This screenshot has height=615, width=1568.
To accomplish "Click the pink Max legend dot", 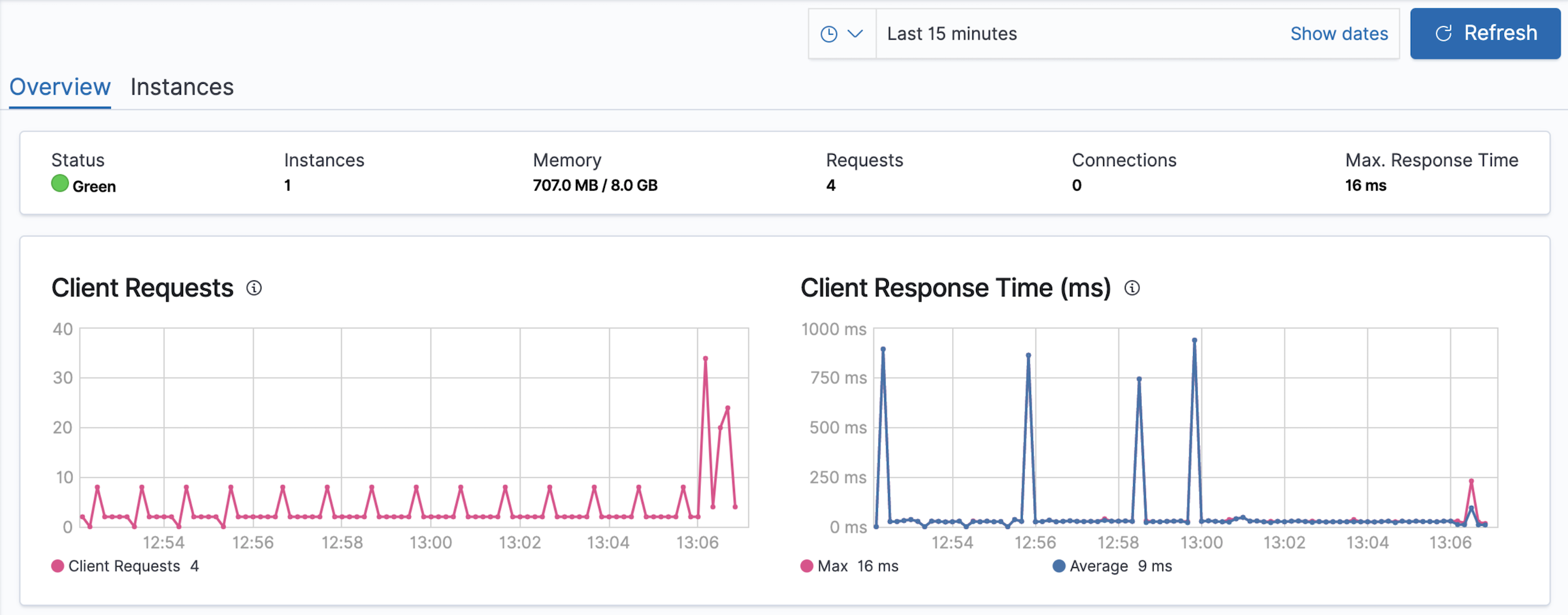I will 807,565.
